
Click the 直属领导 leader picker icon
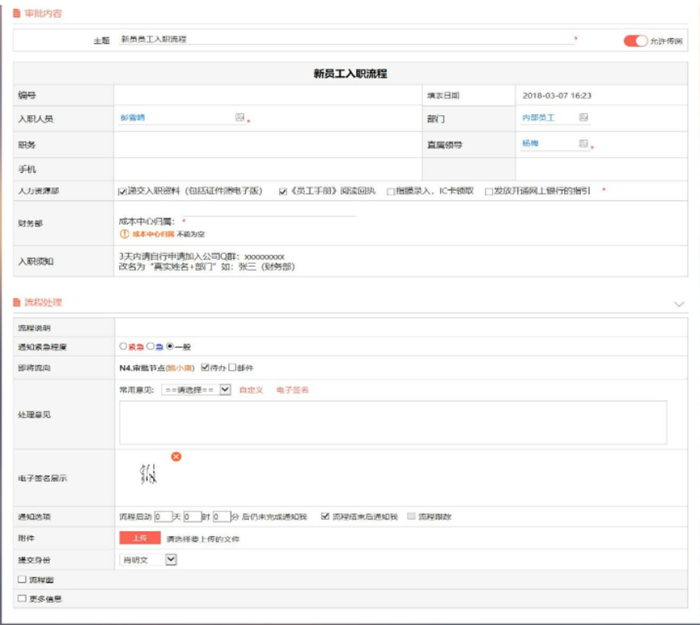point(584,143)
